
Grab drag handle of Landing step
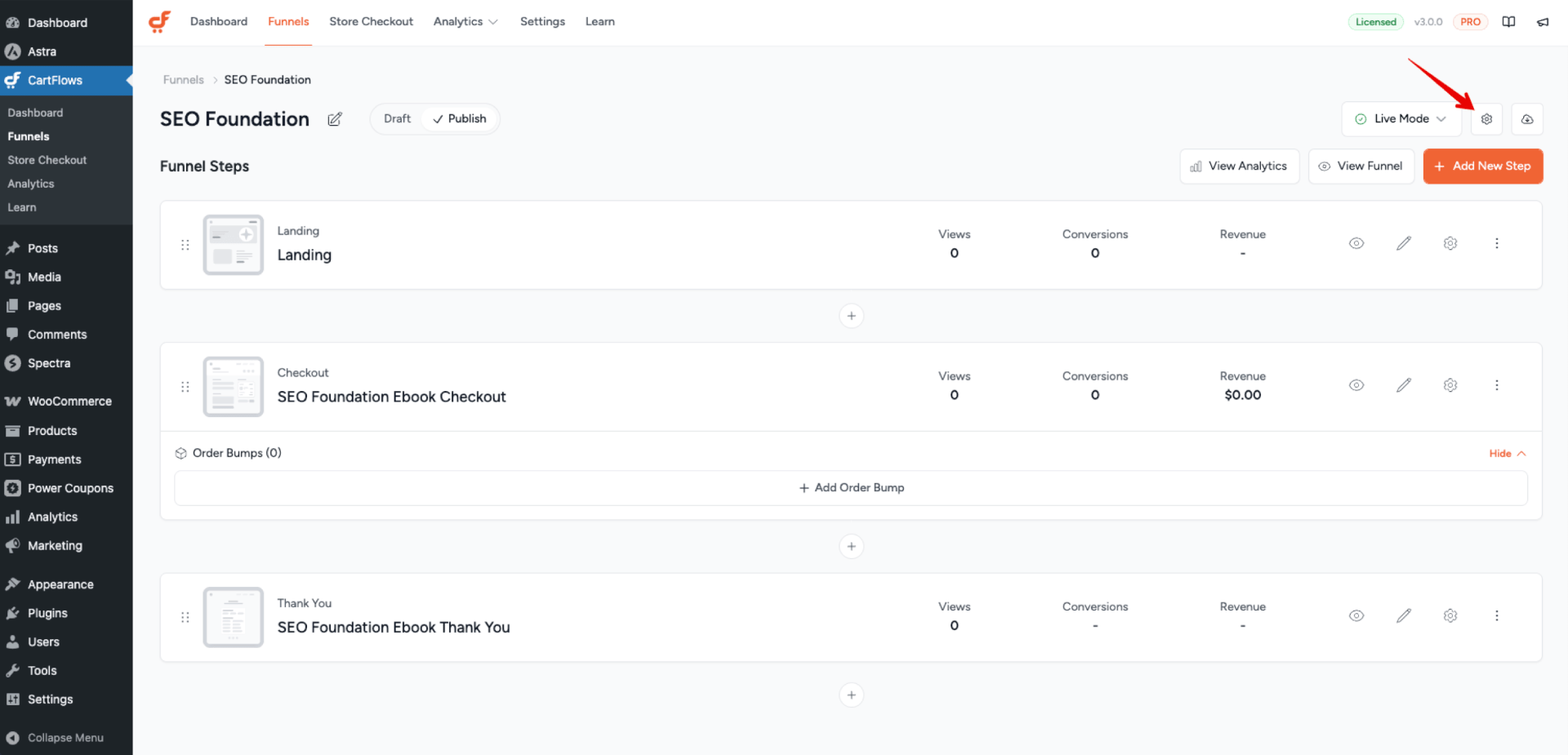185,245
